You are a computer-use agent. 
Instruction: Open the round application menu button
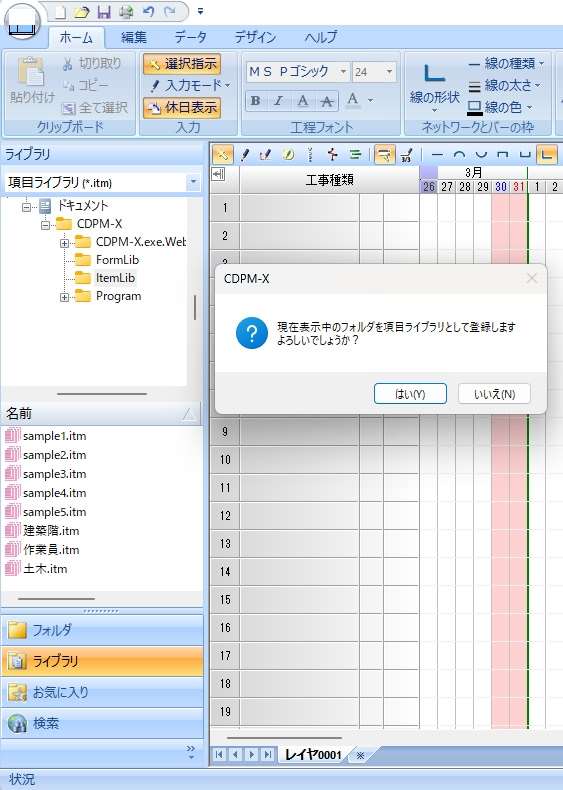[x=22, y=22]
